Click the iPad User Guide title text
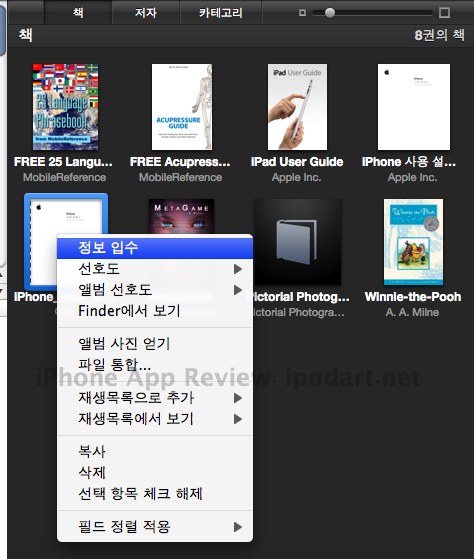 297,162
